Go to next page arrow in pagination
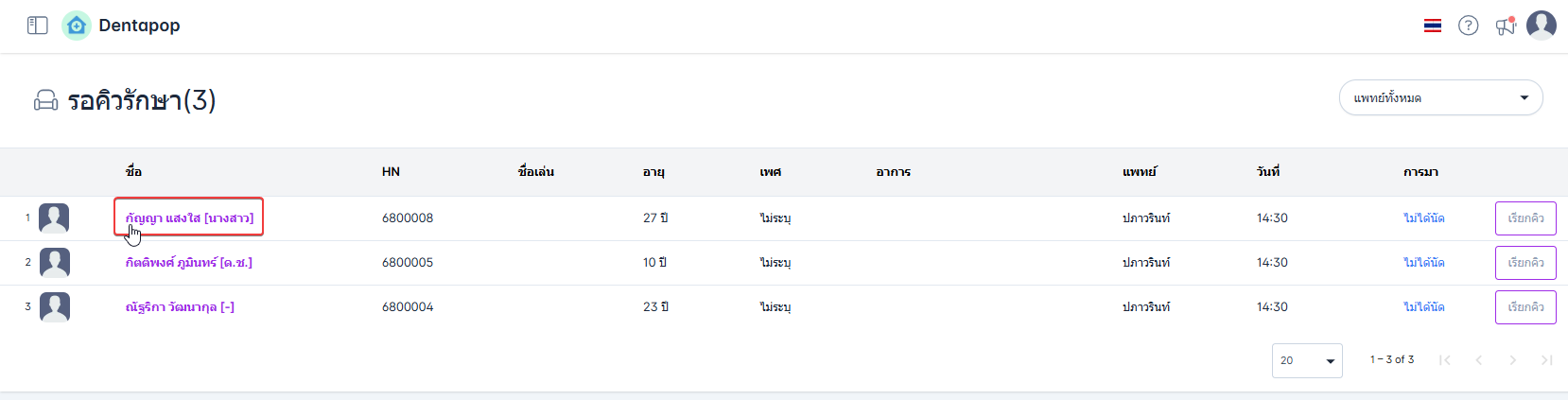The height and width of the screenshot is (400, 1568). (1513, 360)
